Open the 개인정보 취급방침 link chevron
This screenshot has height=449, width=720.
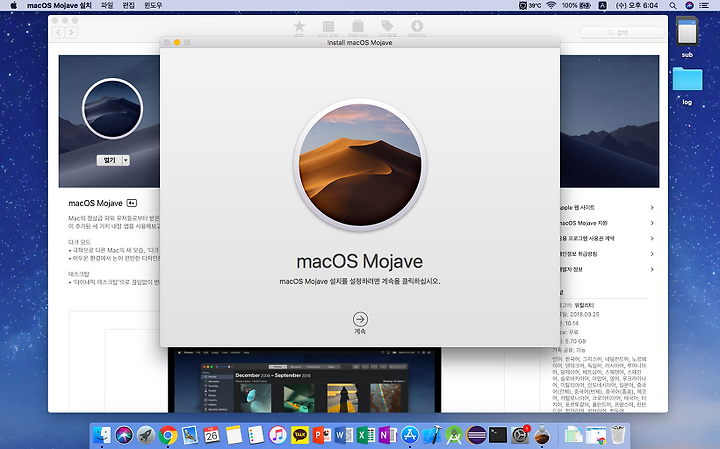tap(652, 254)
